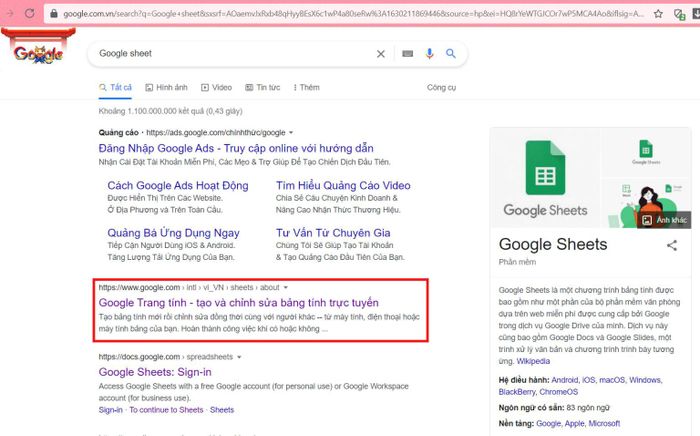Expand the Thêm search options menu
The height and width of the screenshot is (436, 700).
tap(304, 88)
